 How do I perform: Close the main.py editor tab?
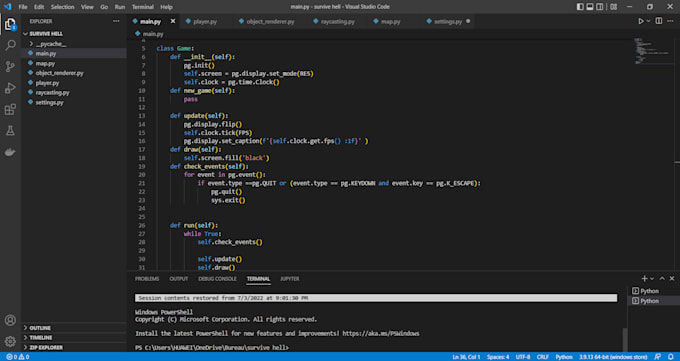point(173,21)
